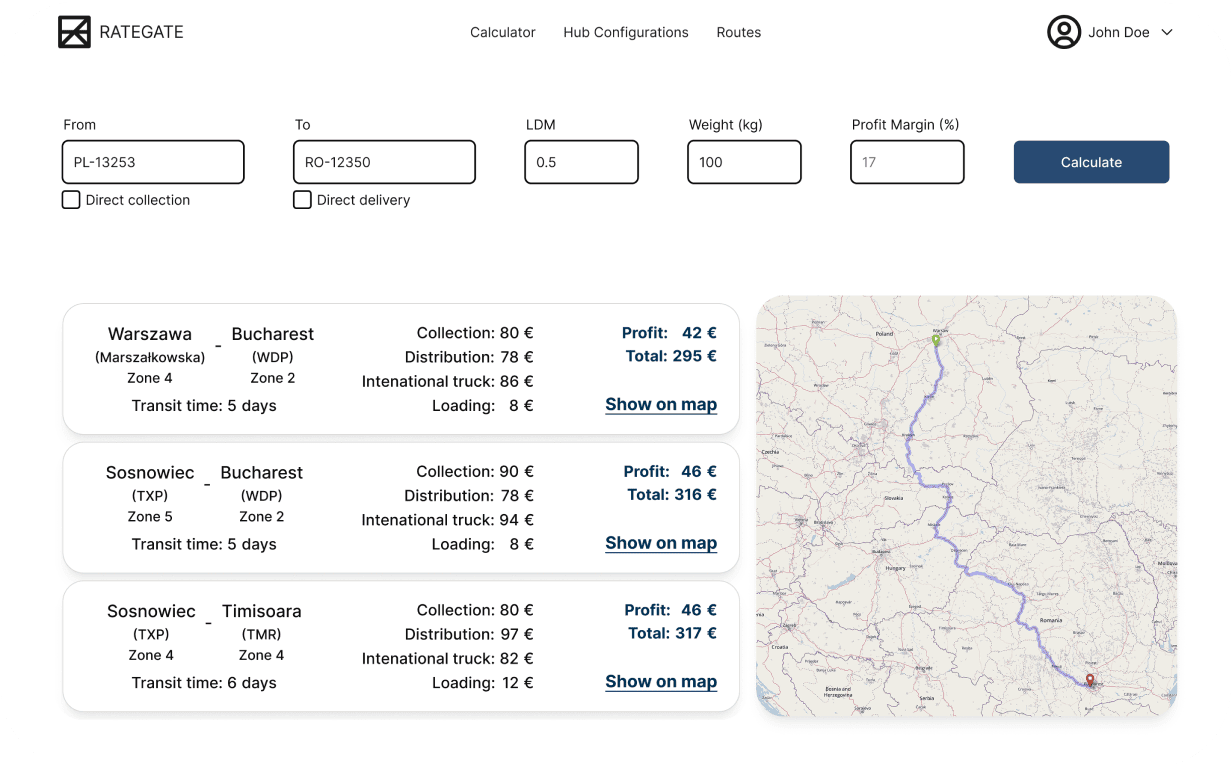Select the LDM input showing 0.5
This screenshot has height=768, width=1232.
pyautogui.click(x=581, y=162)
